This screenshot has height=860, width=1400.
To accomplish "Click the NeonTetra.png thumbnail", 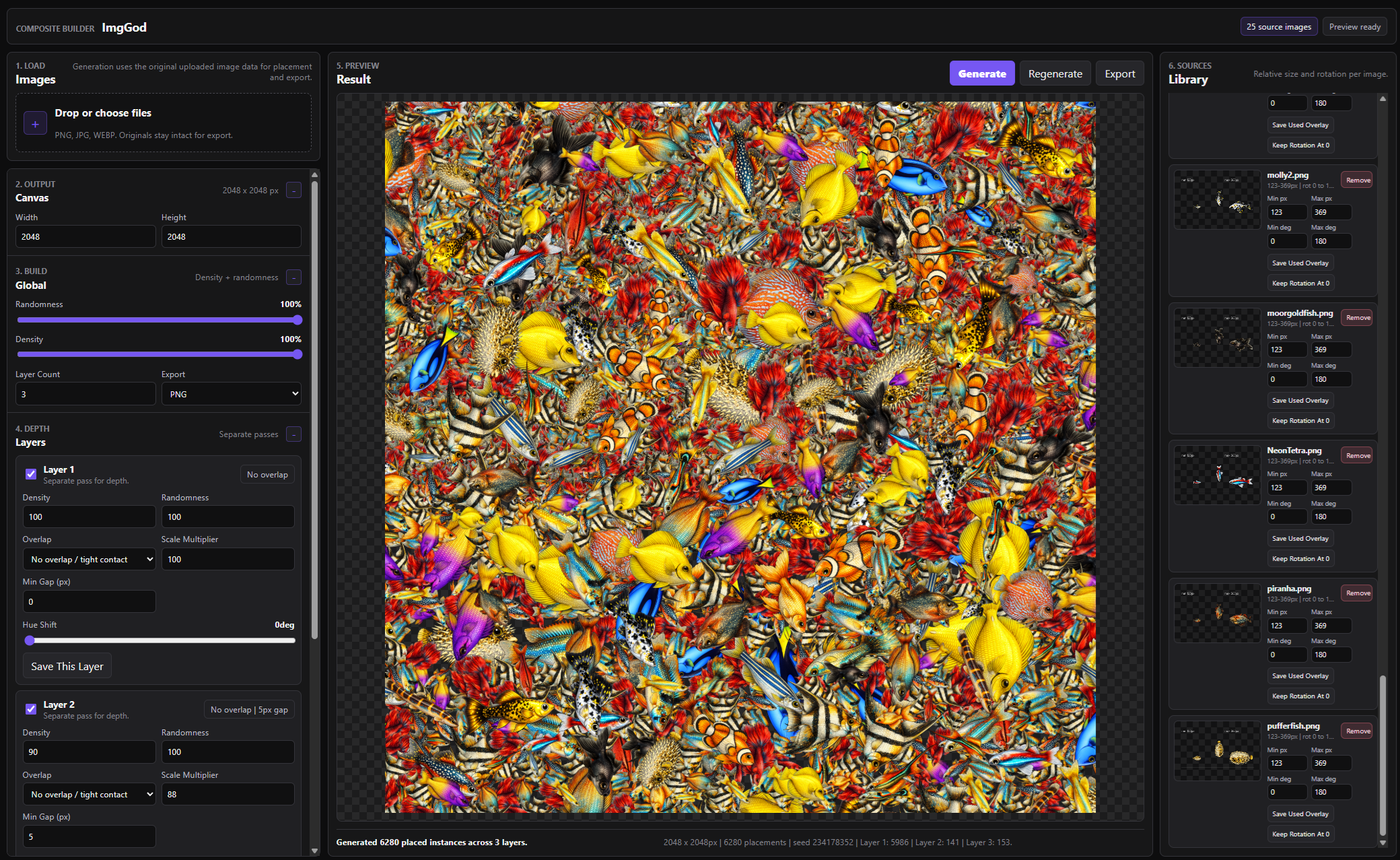I will tap(1217, 475).
